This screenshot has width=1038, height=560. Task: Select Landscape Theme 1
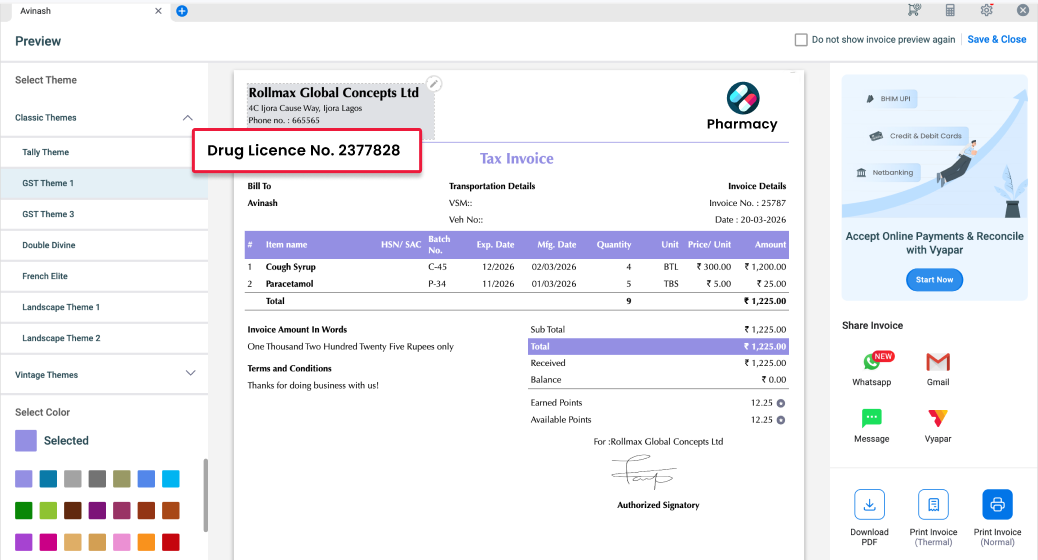(104, 307)
